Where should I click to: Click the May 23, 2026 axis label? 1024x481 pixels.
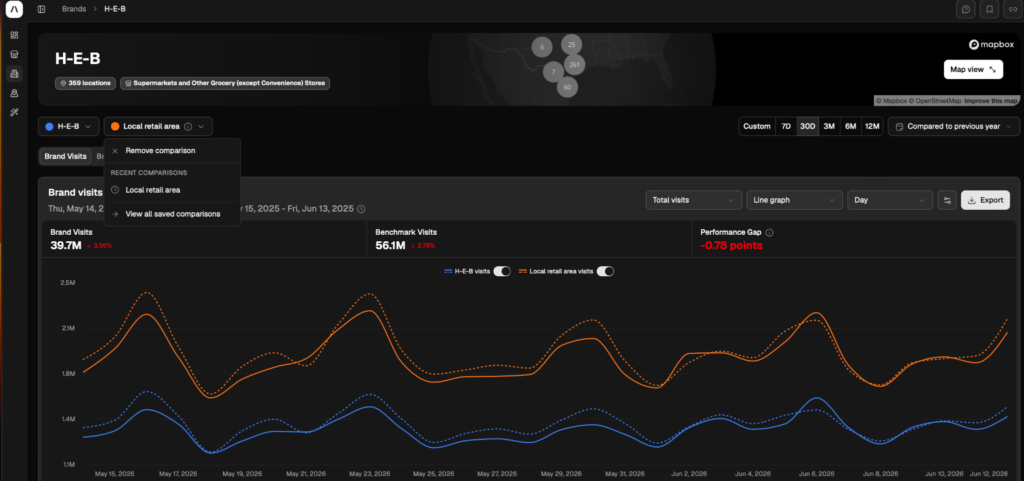(x=370, y=473)
